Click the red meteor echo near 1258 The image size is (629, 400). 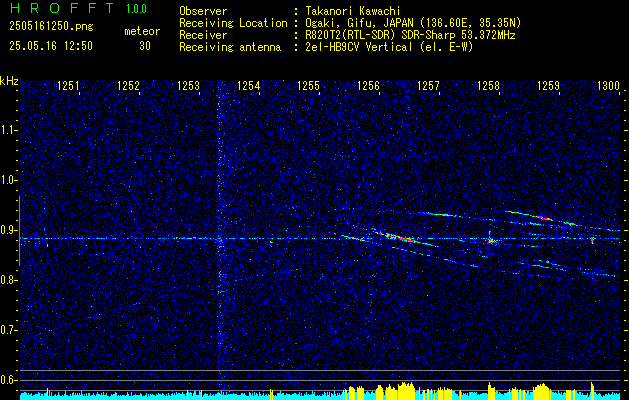click(491, 241)
